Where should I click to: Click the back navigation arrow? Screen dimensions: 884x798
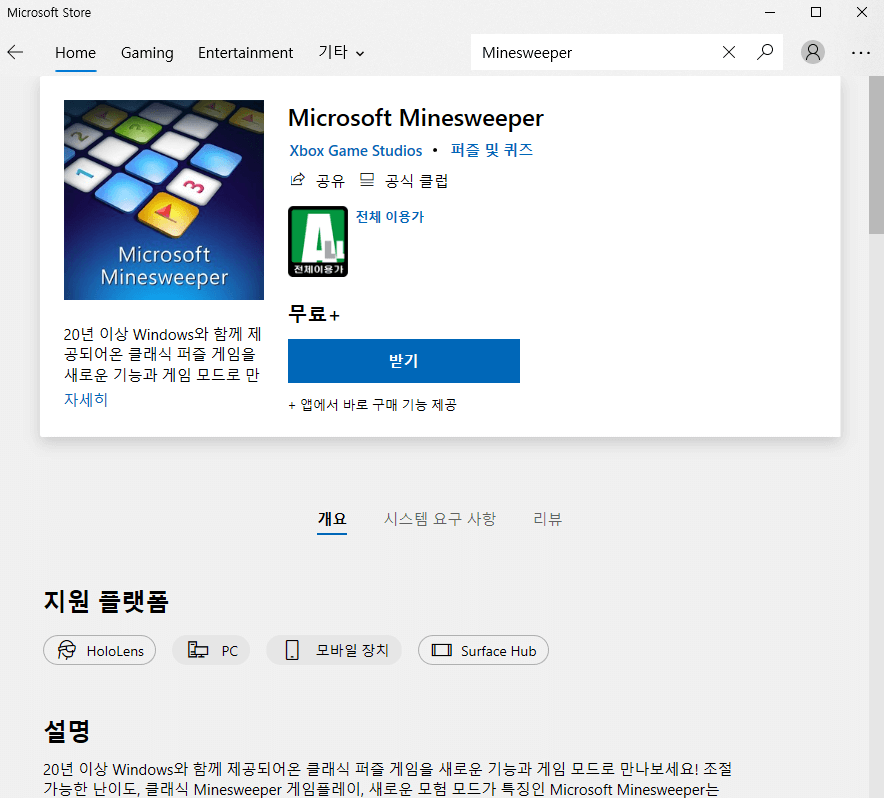tap(16, 52)
